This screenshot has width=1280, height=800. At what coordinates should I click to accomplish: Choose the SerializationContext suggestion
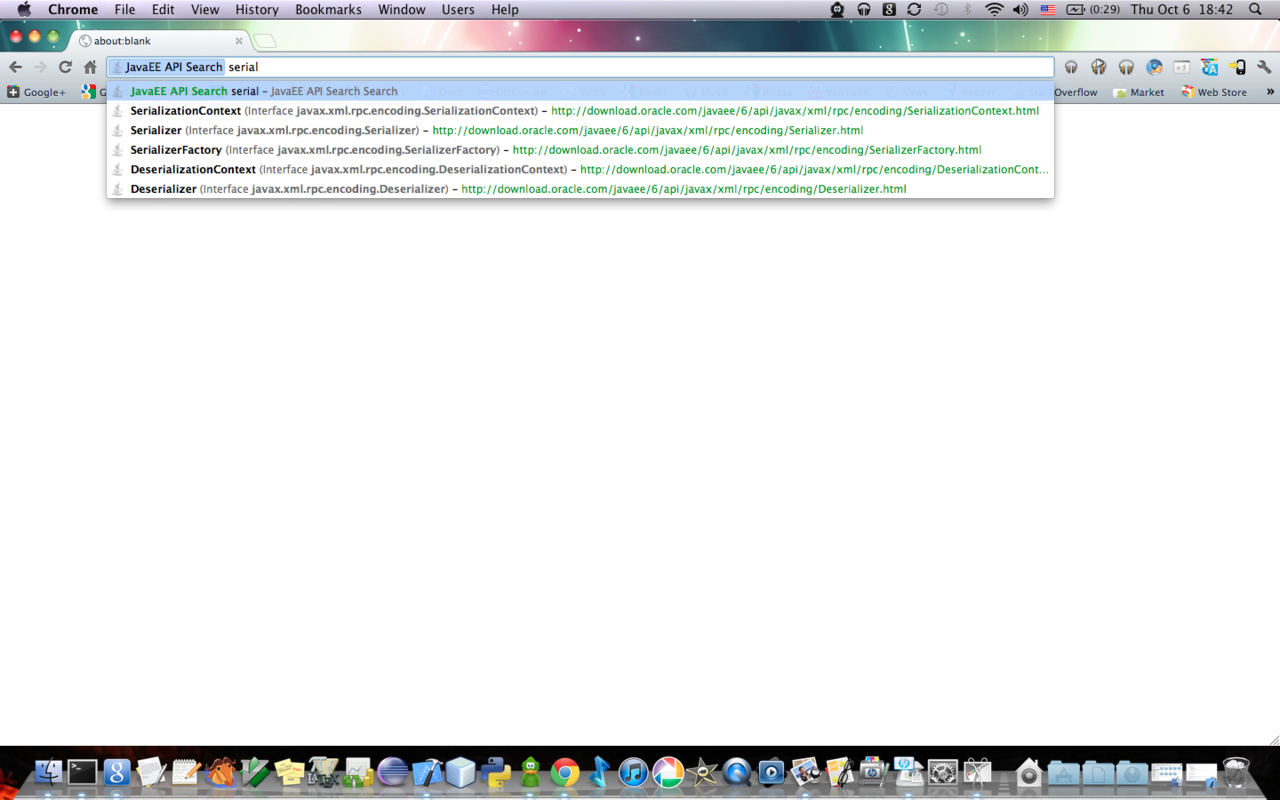pos(580,111)
